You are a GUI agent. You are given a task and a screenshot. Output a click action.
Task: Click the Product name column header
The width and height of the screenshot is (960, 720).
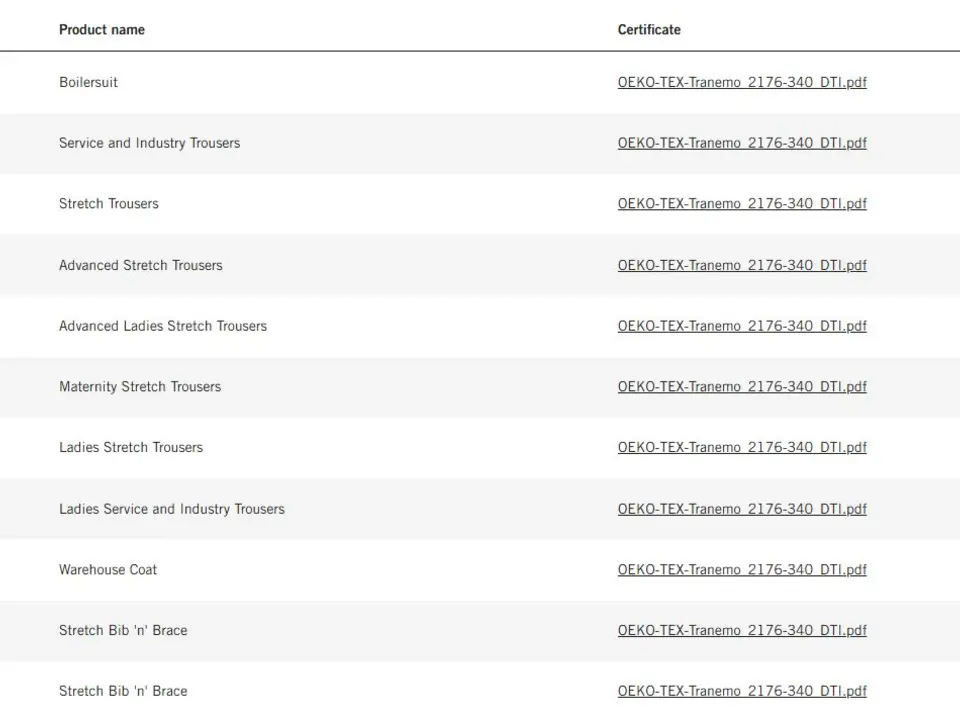tap(102, 29)
